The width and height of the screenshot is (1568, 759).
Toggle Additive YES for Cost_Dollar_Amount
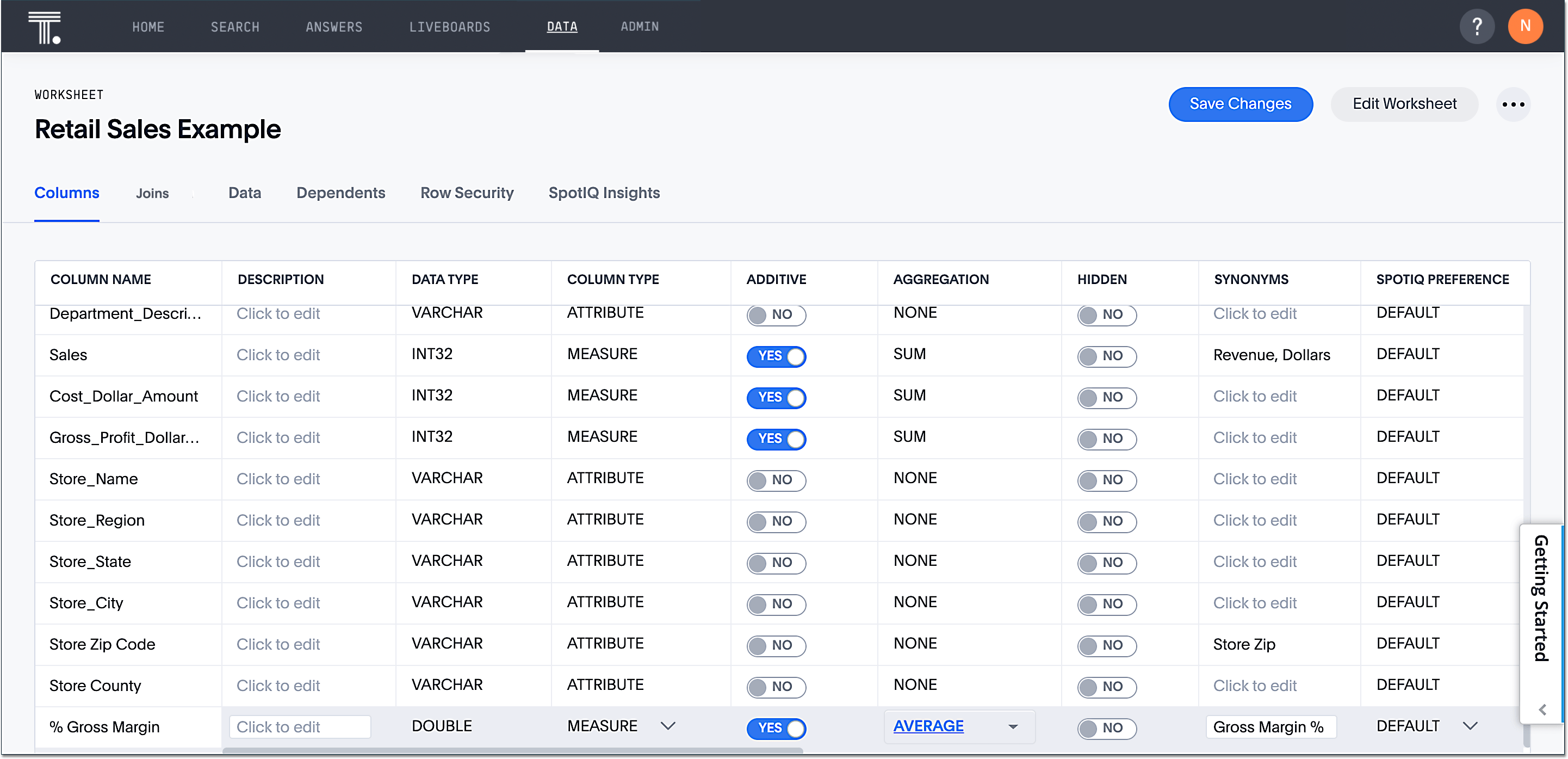point(778,397)
